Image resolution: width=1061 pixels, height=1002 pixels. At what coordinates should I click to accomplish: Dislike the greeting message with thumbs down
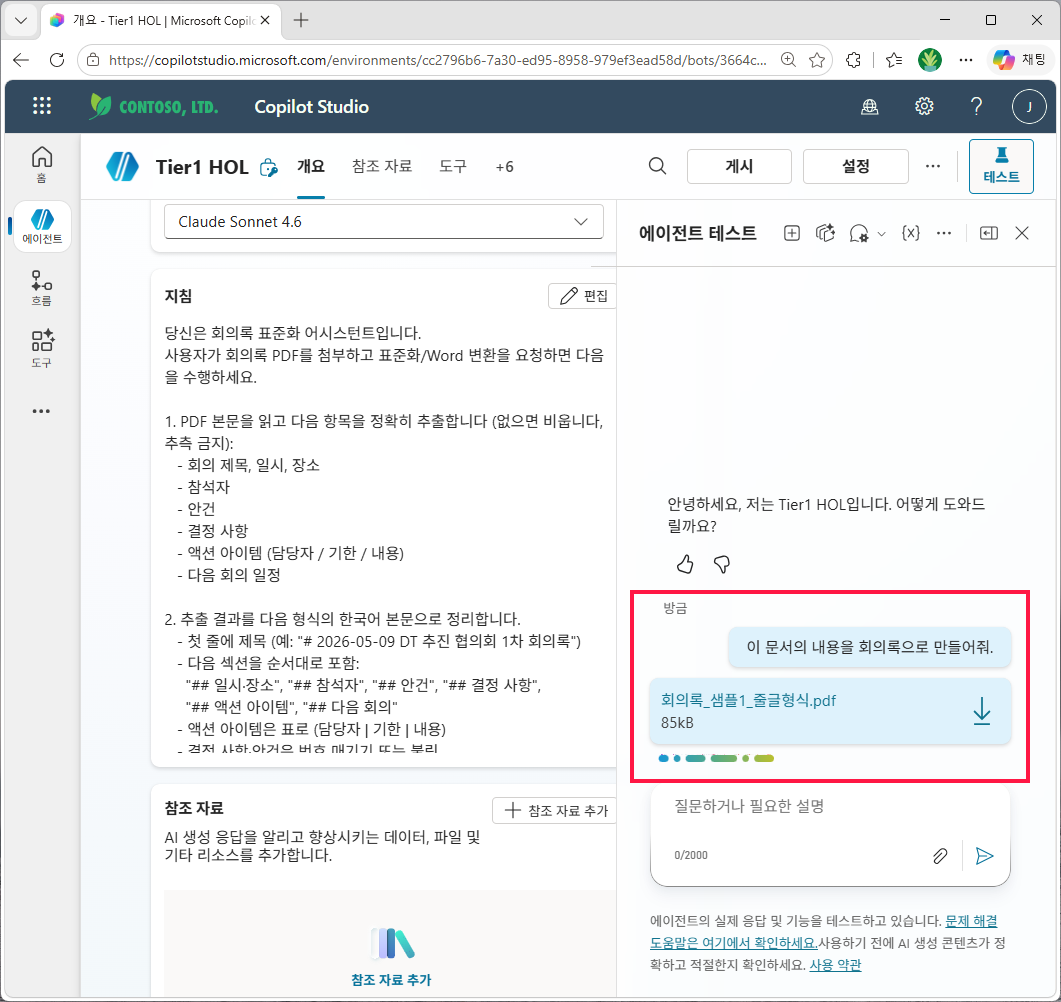[x=722, y=564]
